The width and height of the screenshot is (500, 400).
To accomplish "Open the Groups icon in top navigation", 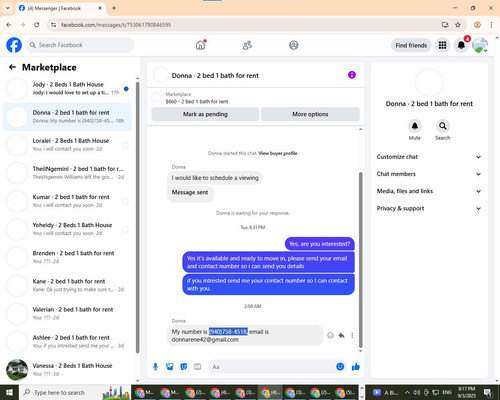I will (294, 45).
